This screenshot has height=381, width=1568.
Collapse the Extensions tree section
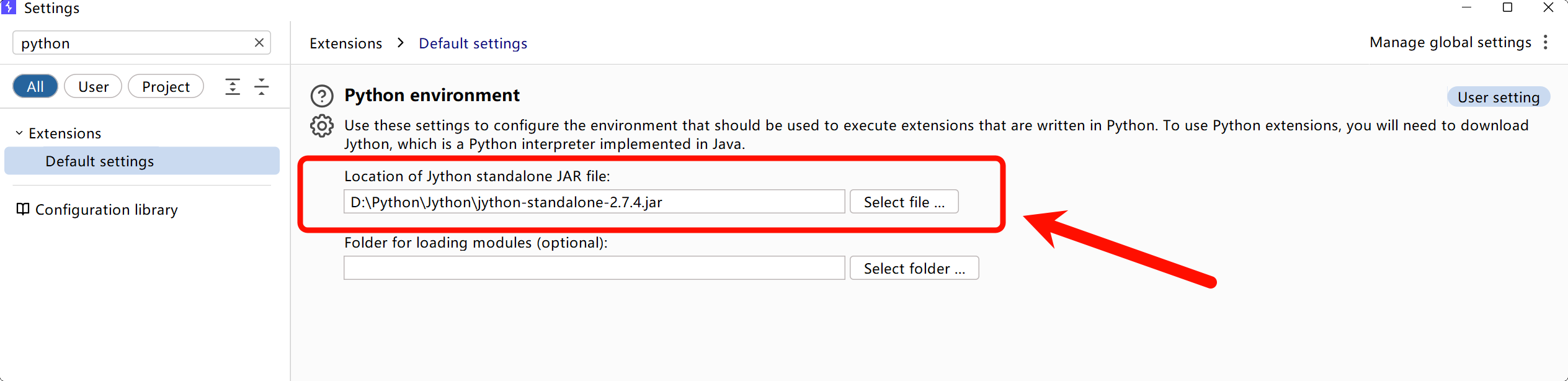click(19, 133)
